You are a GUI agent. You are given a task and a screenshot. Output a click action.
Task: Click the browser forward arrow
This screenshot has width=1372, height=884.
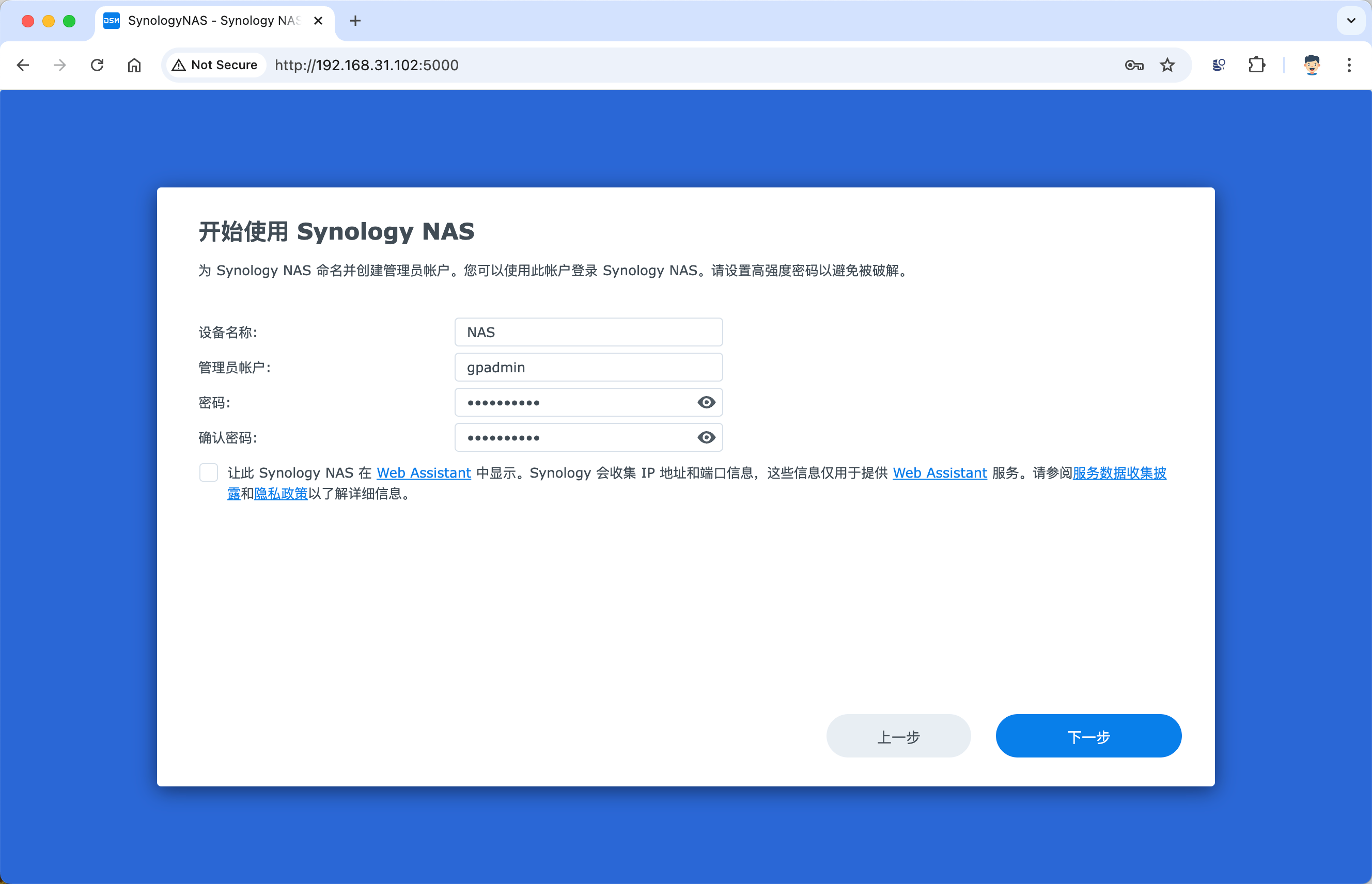point(60,65)
